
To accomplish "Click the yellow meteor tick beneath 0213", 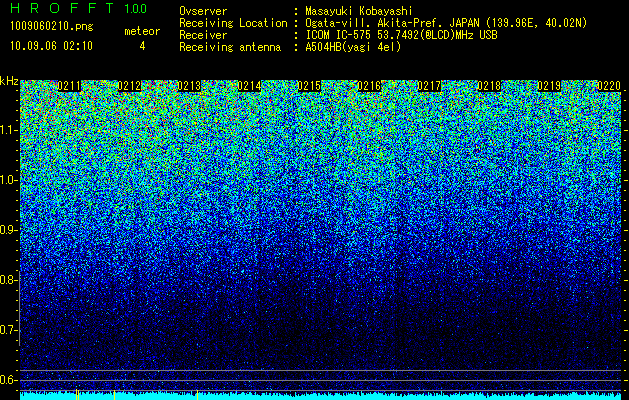I will click(197, 394).
